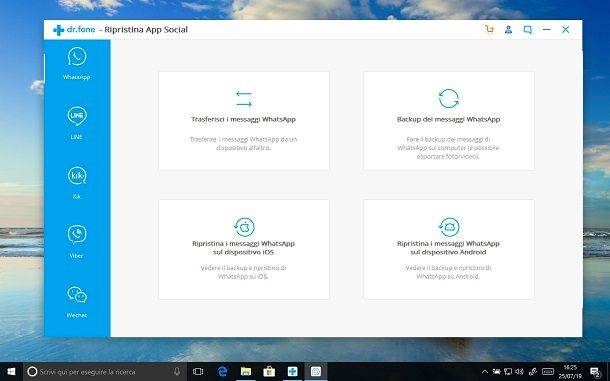This screenshot has height=381, width=610.
Task: Open Task View on the taskbar
Action: (198, 372)
